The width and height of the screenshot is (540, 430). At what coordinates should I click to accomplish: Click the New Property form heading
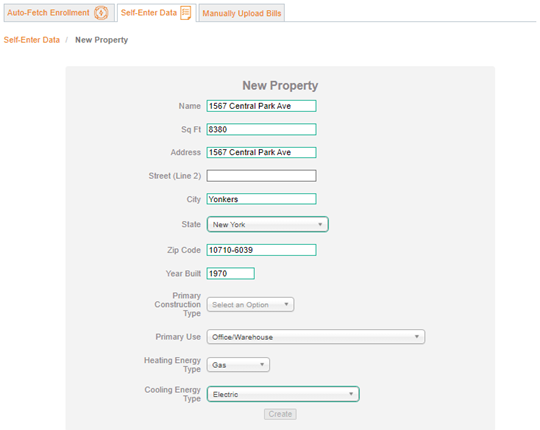point(280,85)
